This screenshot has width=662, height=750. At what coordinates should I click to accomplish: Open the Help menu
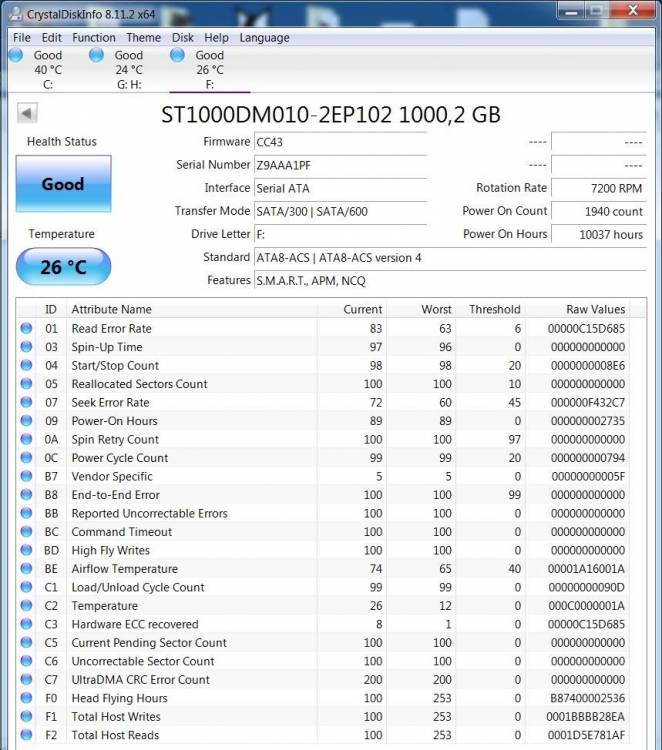[216, 38]
